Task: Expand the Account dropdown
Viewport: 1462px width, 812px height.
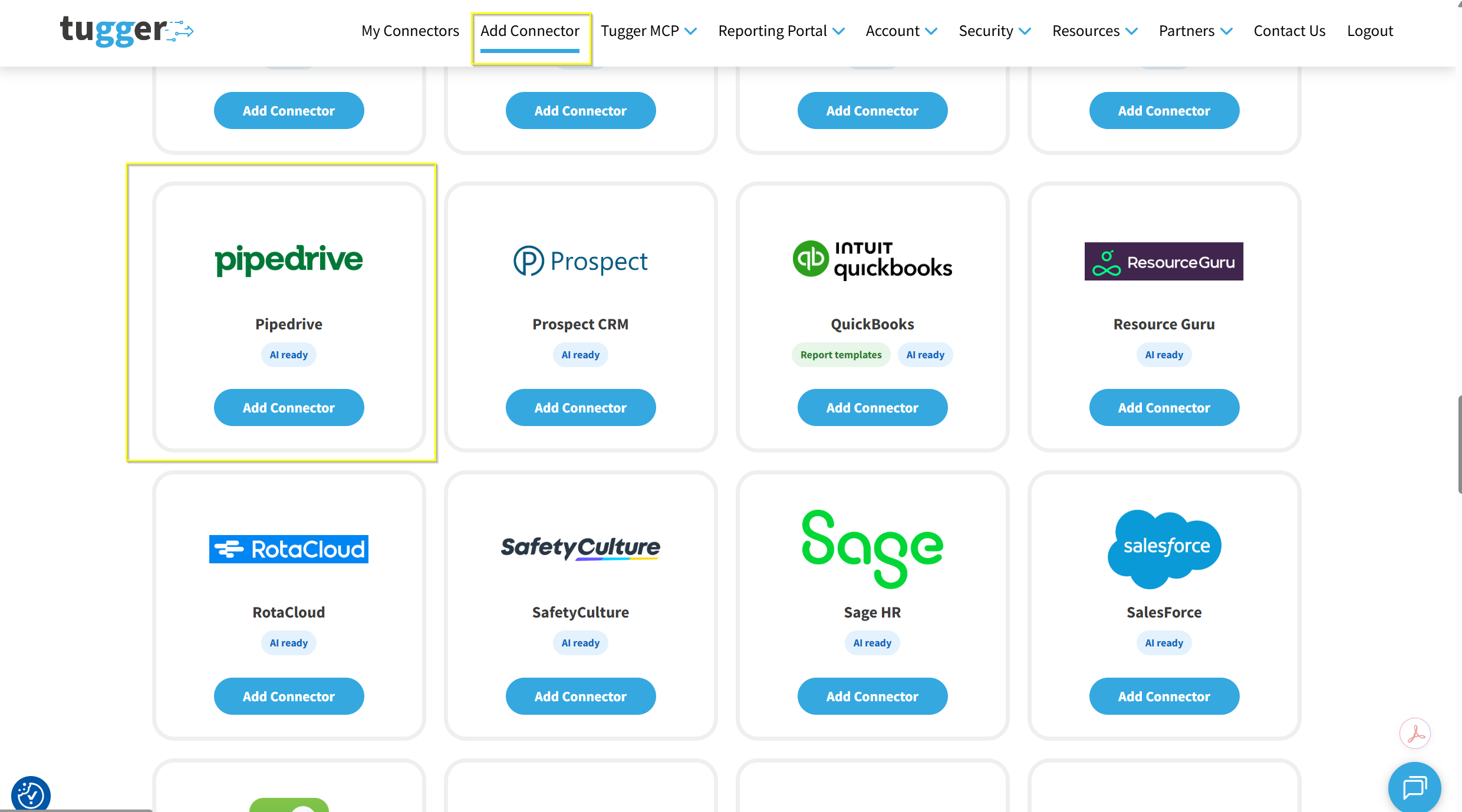Action: 901,31
